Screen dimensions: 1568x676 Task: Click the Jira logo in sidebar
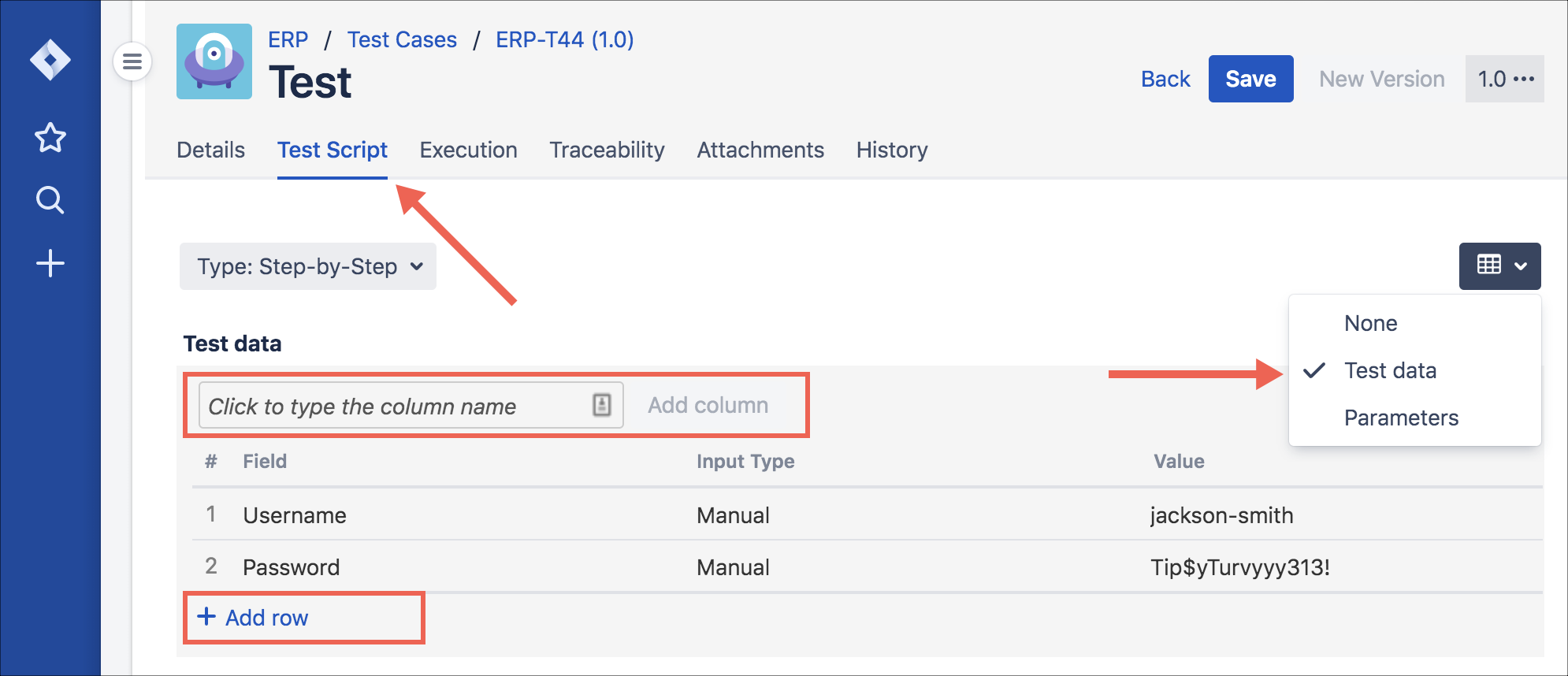(50, 60)
